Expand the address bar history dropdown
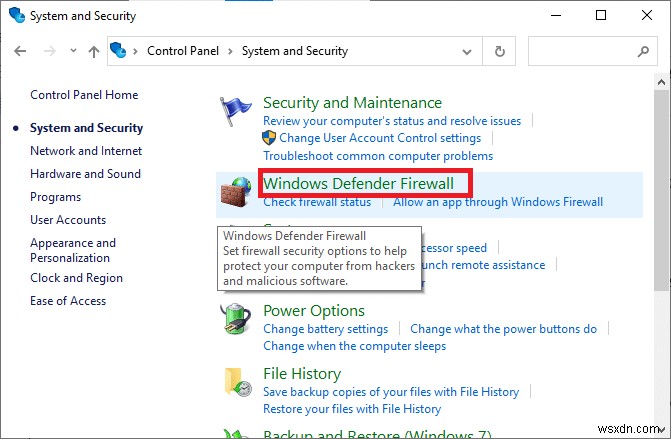This screenshot has width=671, height=439. pos(468,51)
